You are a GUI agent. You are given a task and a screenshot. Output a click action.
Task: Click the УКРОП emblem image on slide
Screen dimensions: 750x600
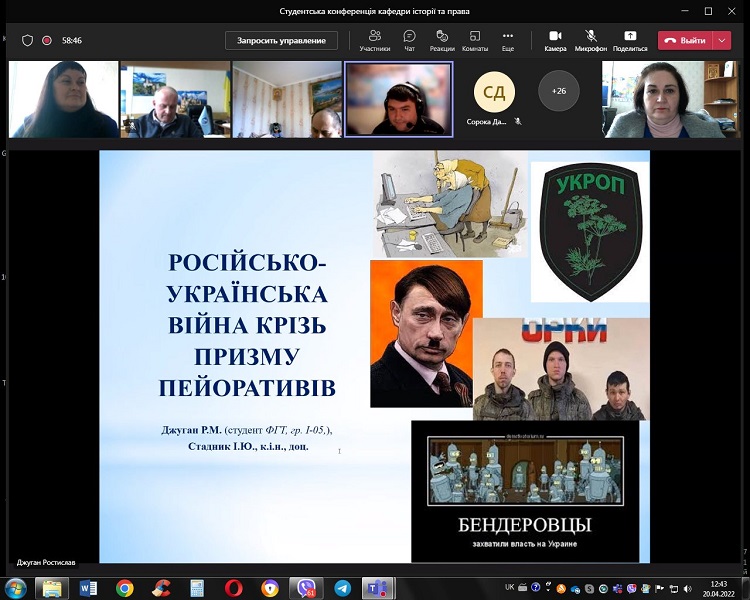[590, 232]
